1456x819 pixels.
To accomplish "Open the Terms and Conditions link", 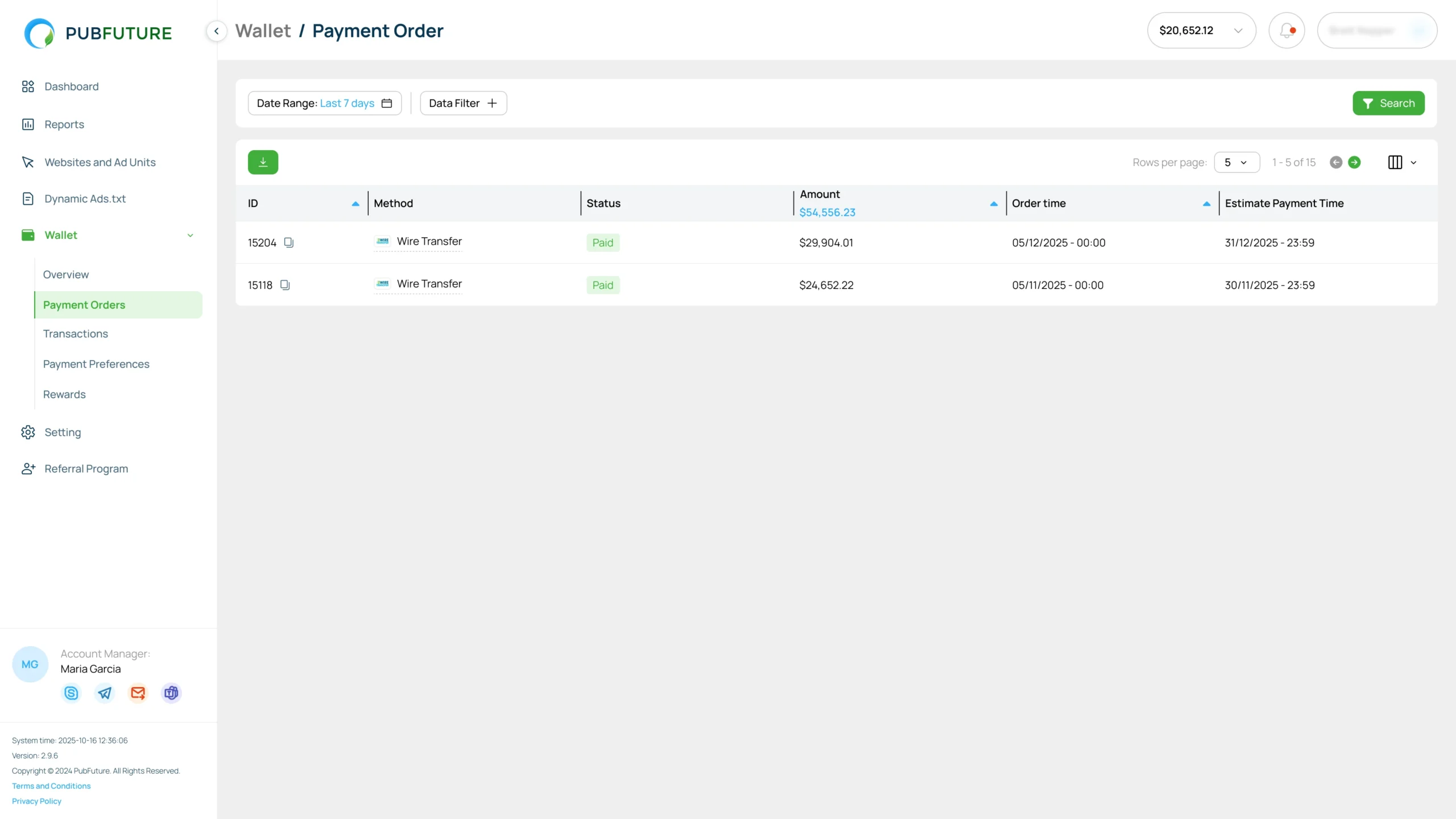I will pyautogui.click(x=51, y=785).
